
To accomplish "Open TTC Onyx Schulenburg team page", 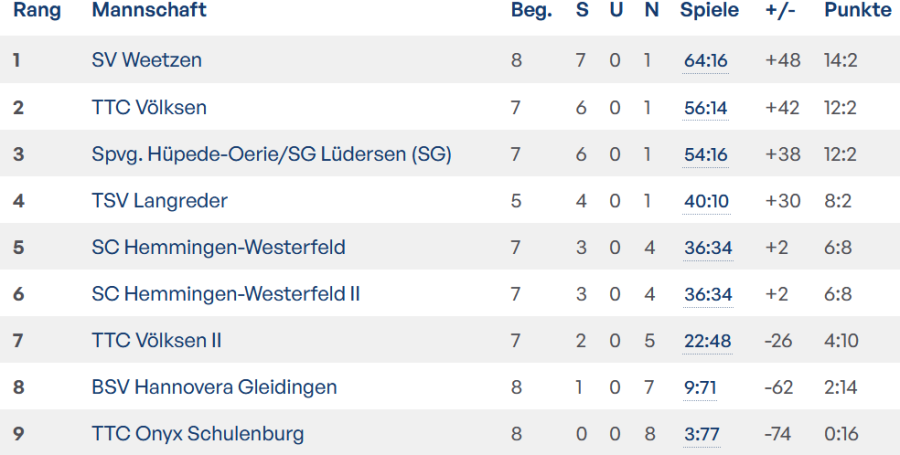I will (x=197, y=434).
